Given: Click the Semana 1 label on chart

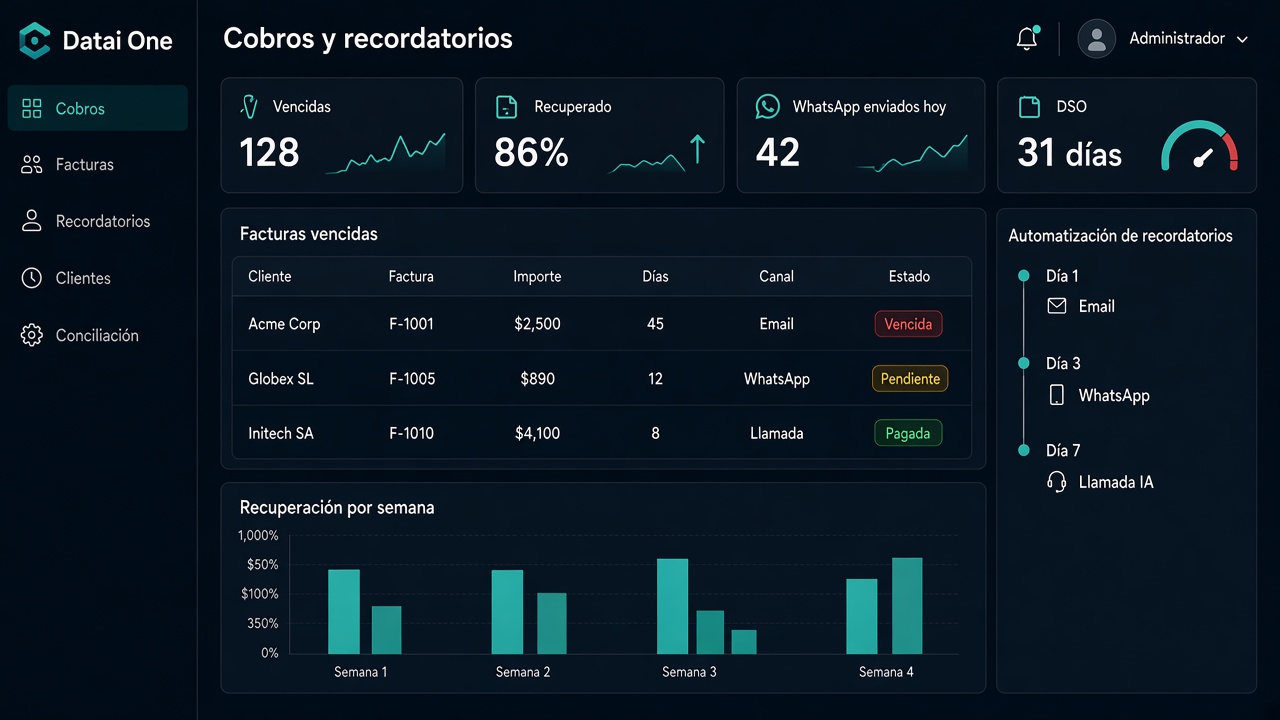Looking at the screenshot, I should [x=360, y=672].
